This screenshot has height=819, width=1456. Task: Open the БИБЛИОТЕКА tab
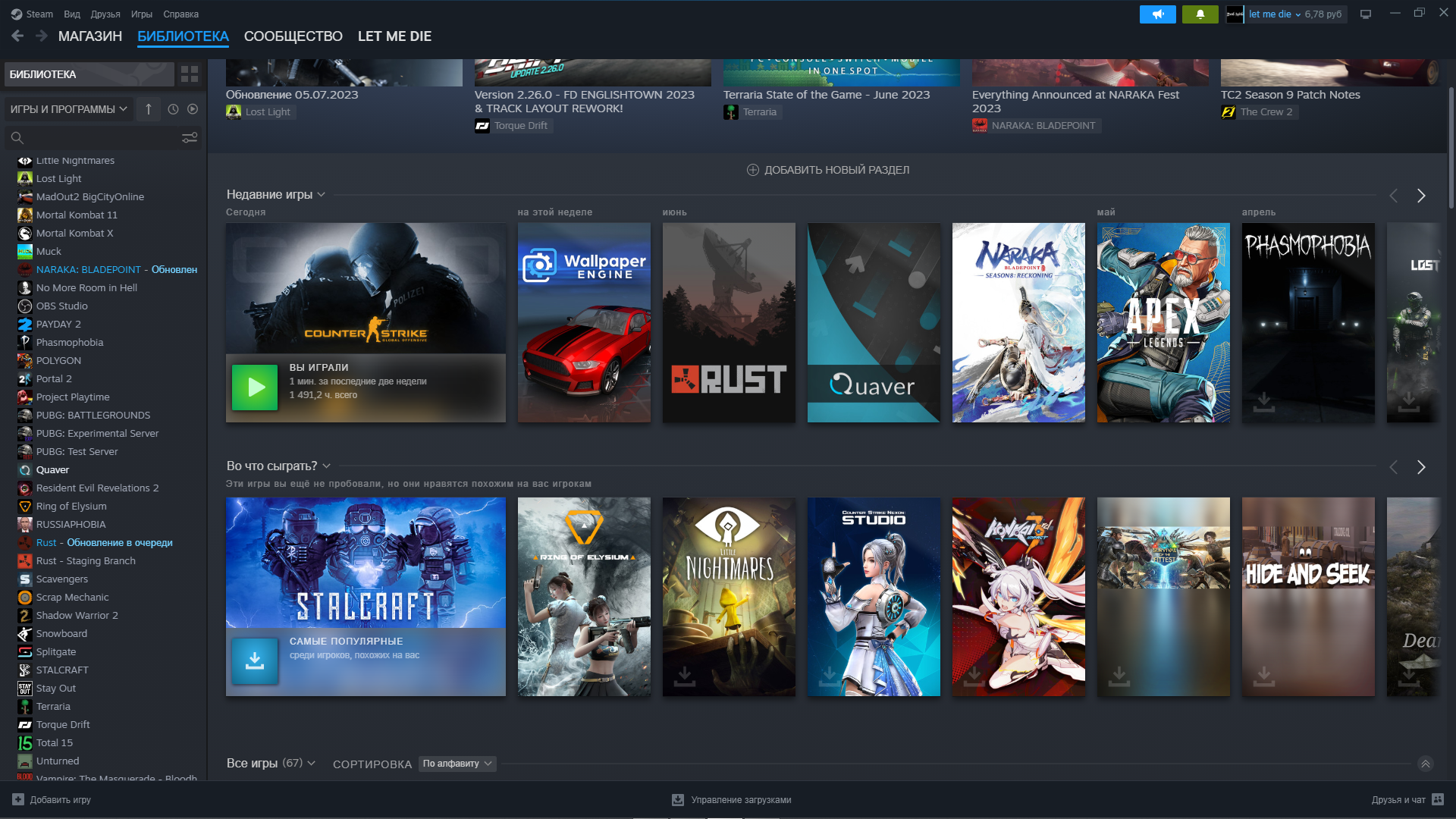pyautogui.click(x=183, y=36)
